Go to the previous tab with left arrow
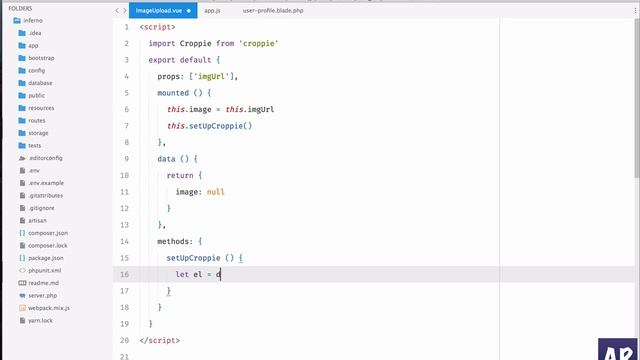Image resolution: width=640 pixels, height=360 pixels. [x=117, y=11]
